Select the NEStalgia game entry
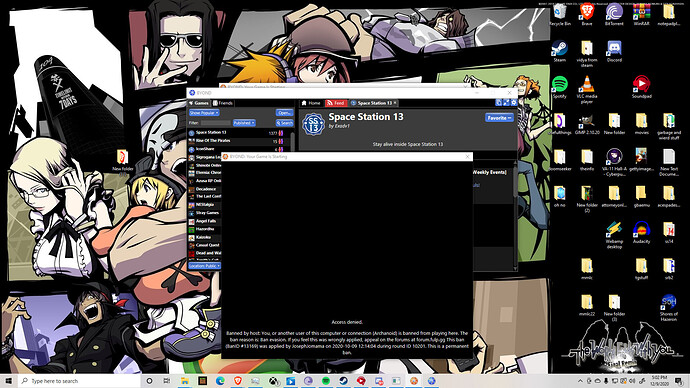This screenshot has height=388, width=690. (x=205, y=205)
